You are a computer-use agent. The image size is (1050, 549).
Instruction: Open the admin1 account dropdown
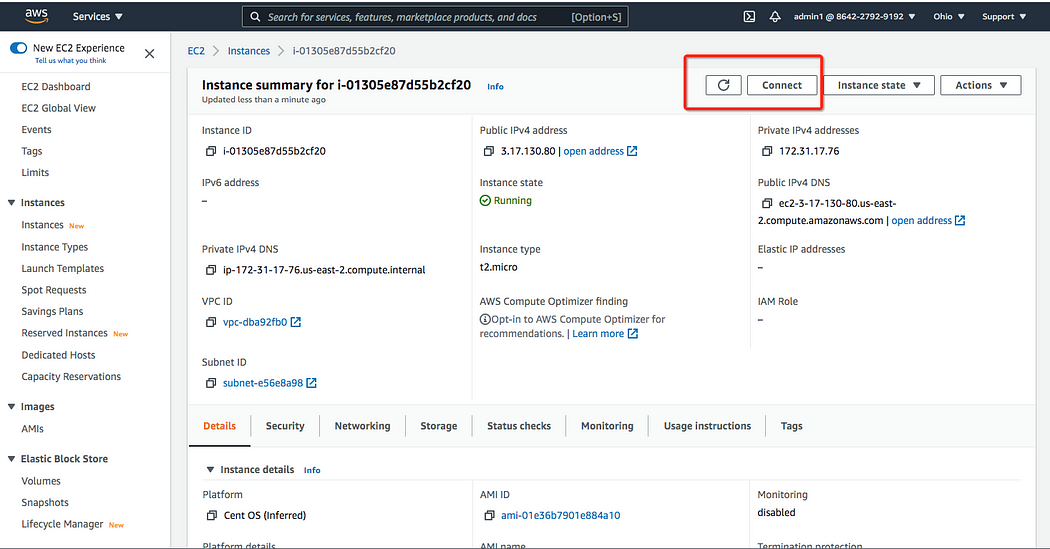pos(854,17)
